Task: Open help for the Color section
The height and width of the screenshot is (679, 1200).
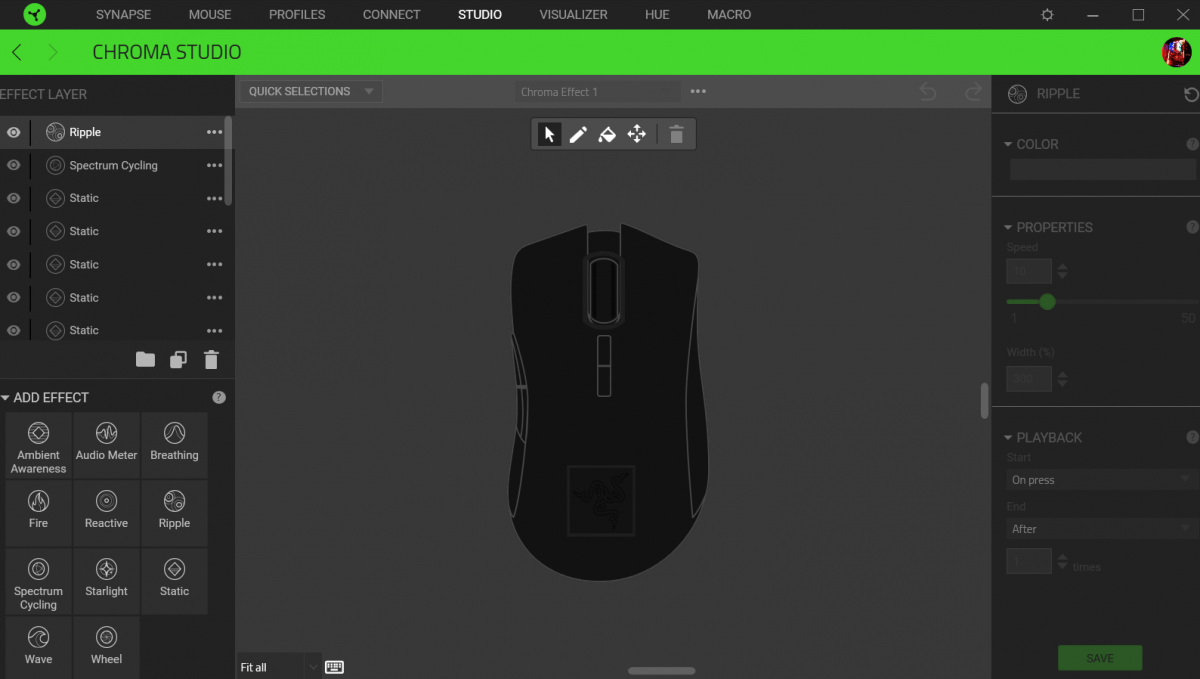Action: coord(1192,144)
